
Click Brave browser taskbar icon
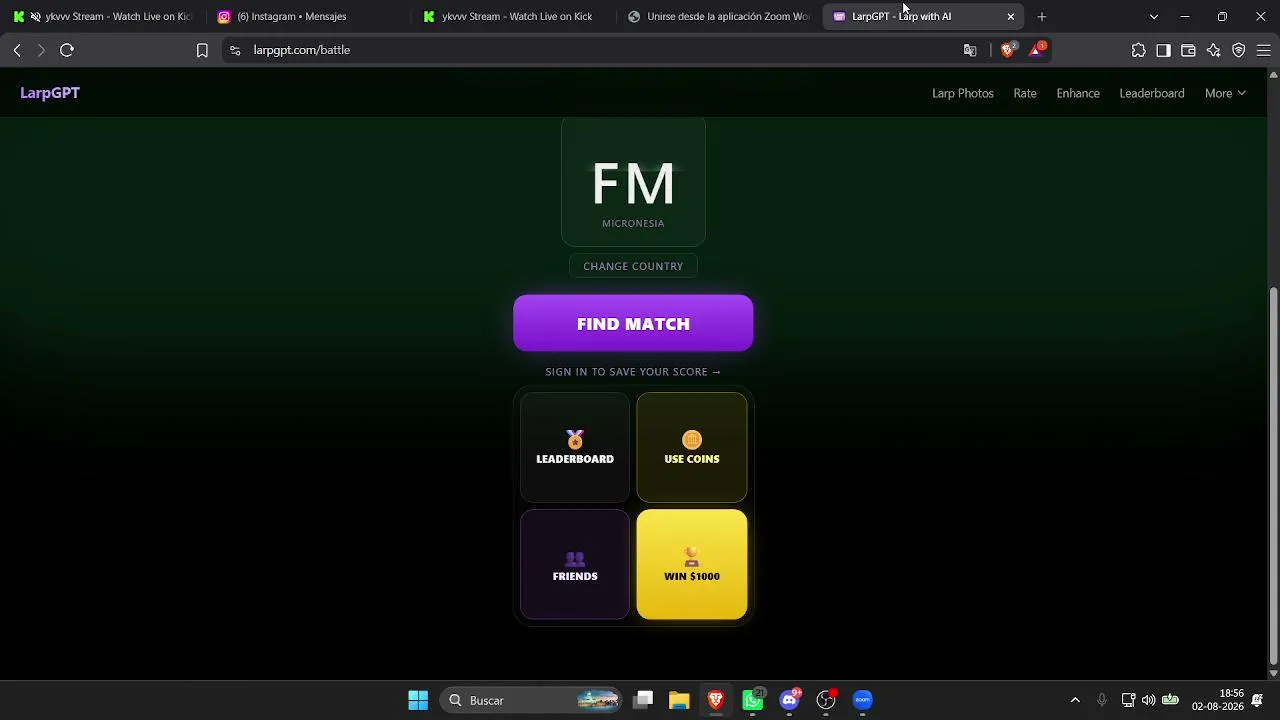tap(716, 700)
